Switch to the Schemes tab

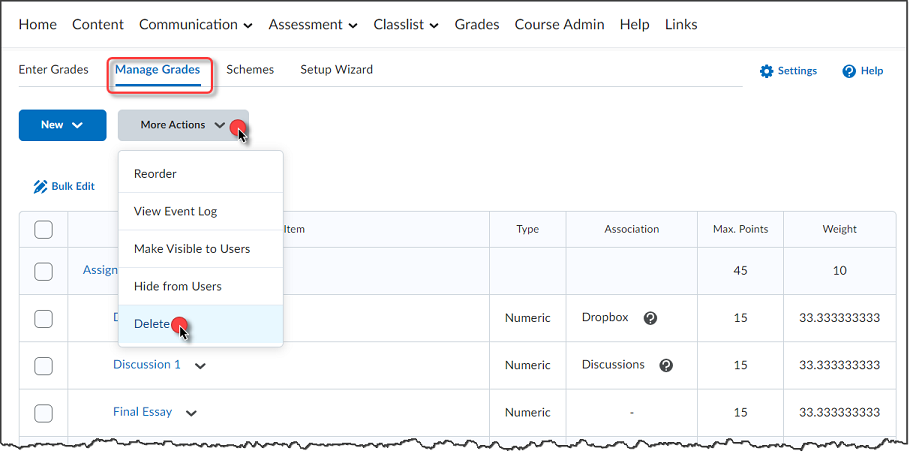[x=250, y=70]
